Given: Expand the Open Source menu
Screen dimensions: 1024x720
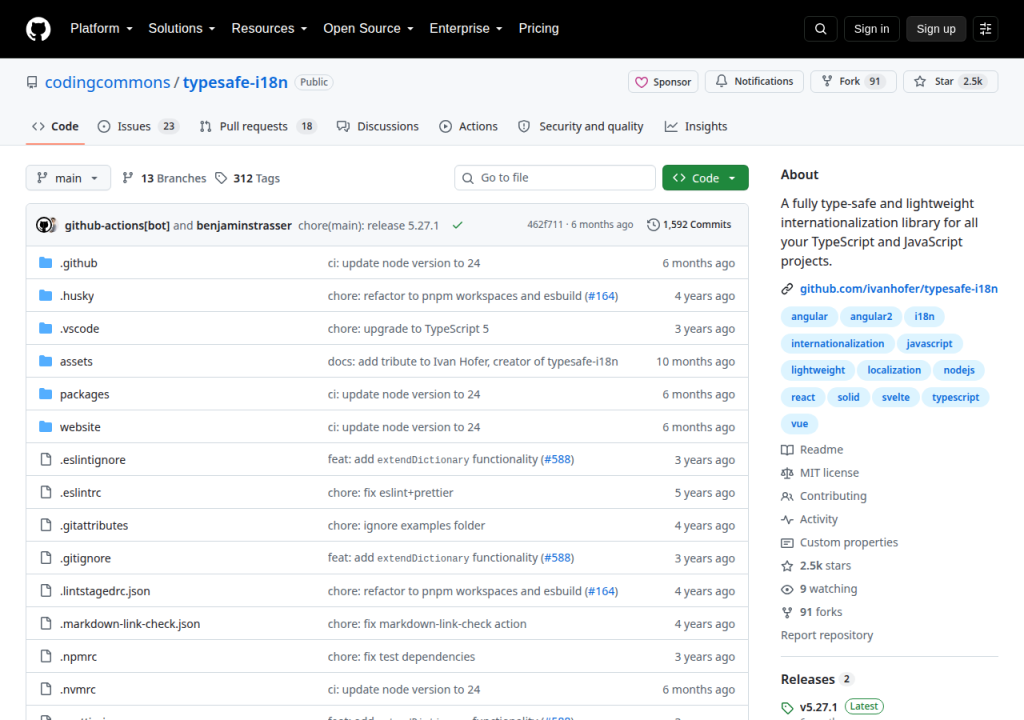Looking at the screenshot, I should (368, 29).
